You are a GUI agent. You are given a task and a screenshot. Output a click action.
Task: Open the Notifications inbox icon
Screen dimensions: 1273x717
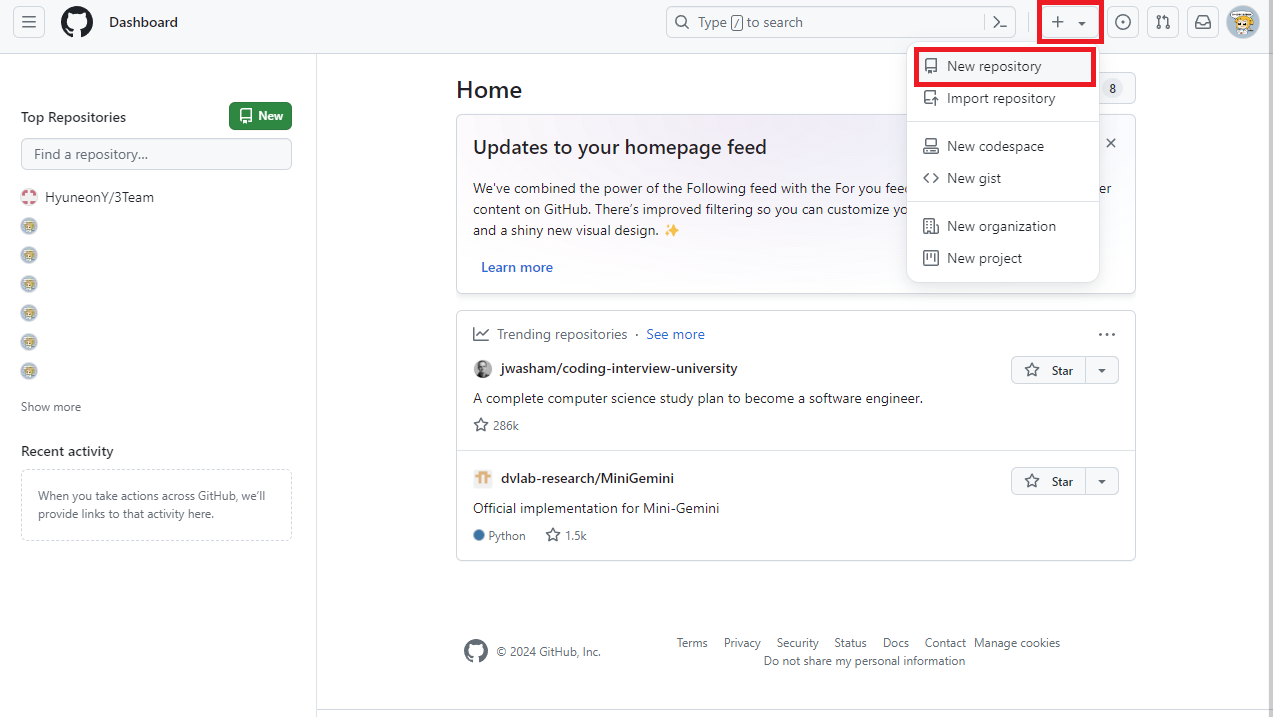[1203, 22]
